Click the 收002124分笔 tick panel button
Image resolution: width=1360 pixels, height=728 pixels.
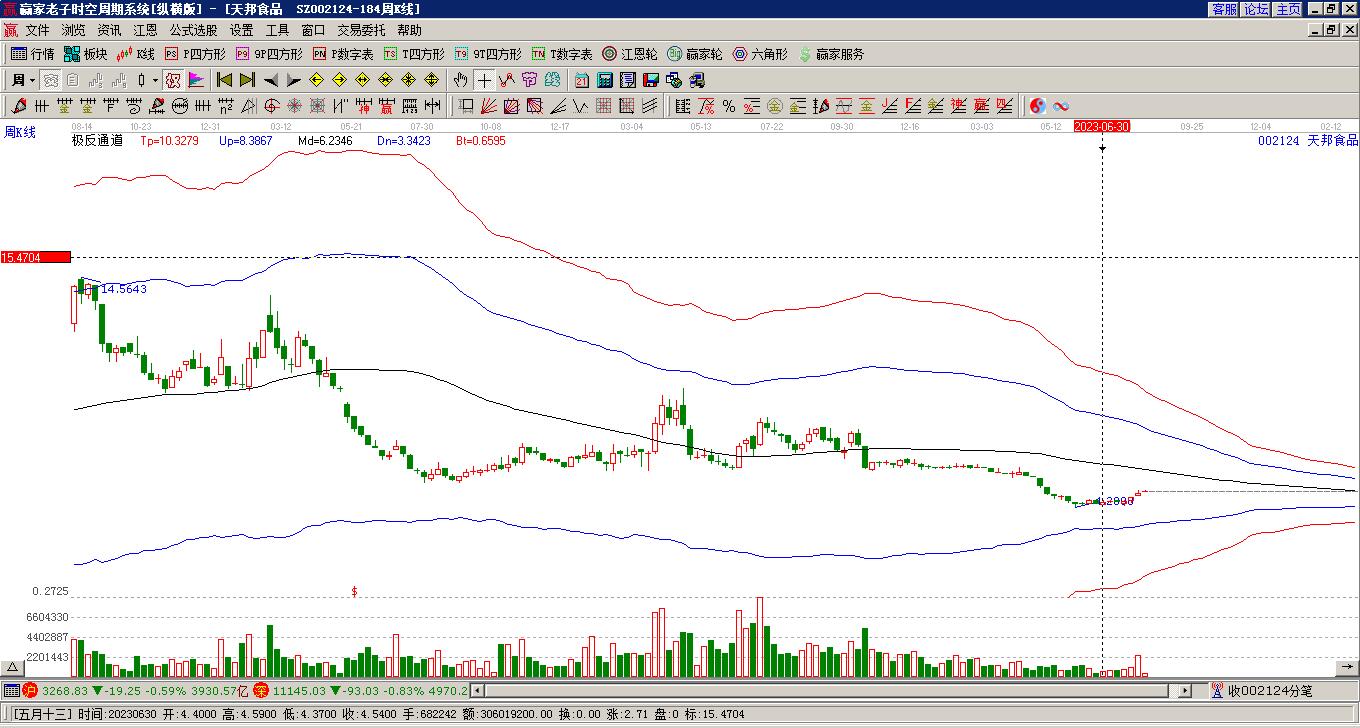1261,690
